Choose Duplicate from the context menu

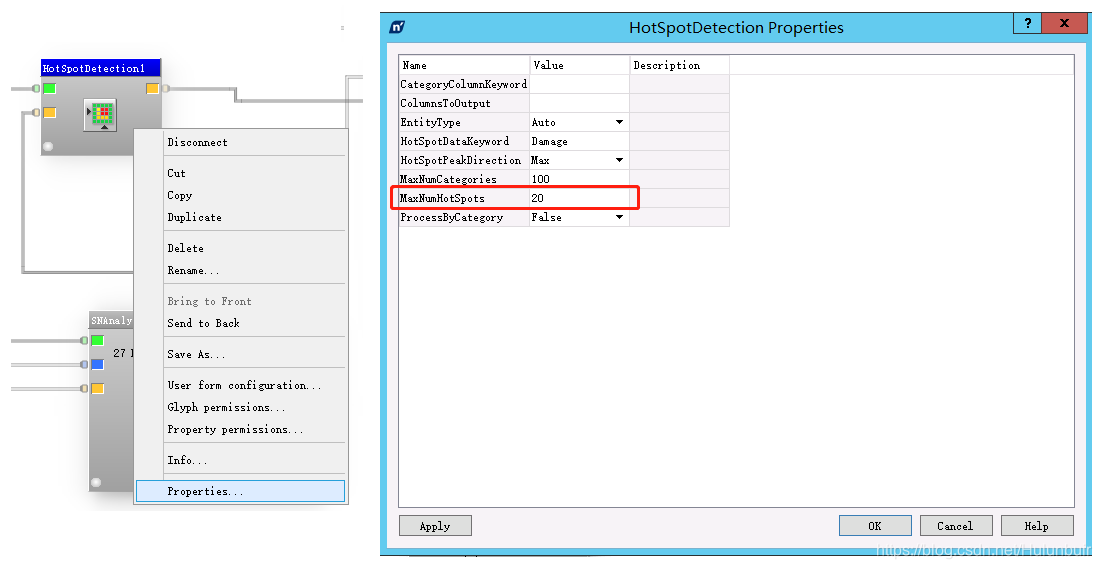195,218
